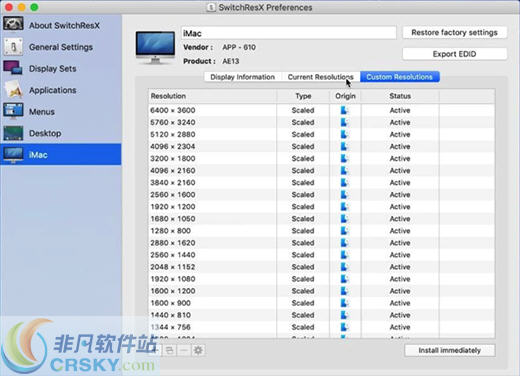Click the iMac display name field
Image resolution: width=520 pixels, height=376 pixels.
[289, 33]
